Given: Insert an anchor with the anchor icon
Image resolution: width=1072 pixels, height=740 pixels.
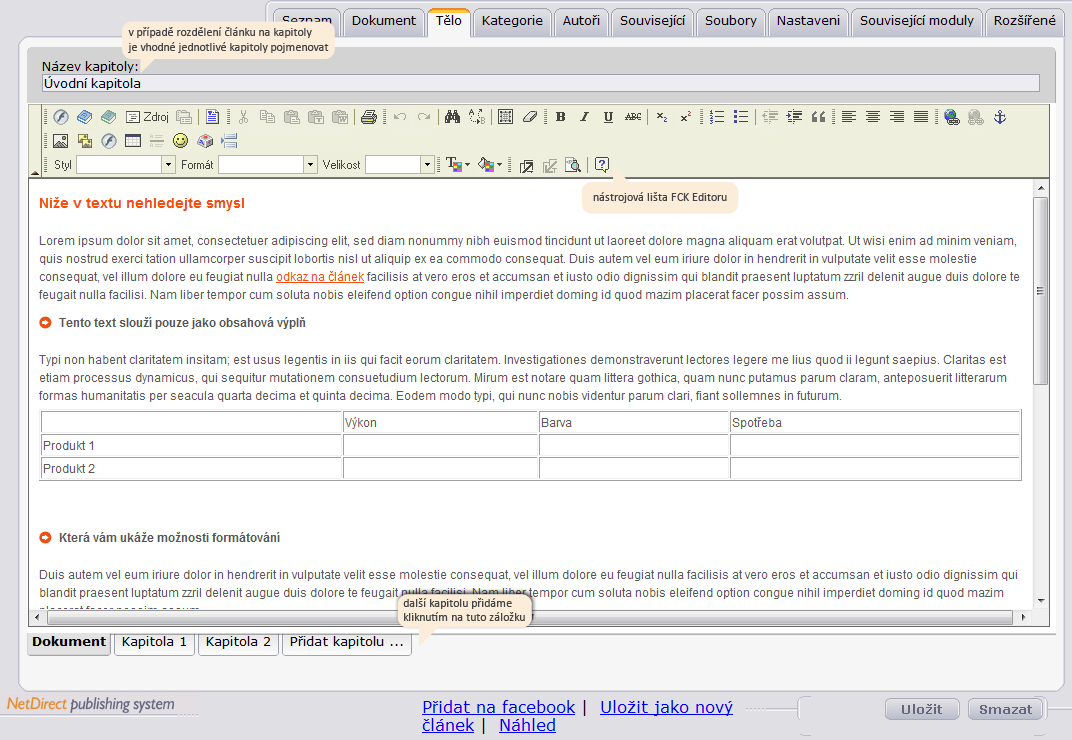Looking at the screenshot, I should coord(1000,117).
